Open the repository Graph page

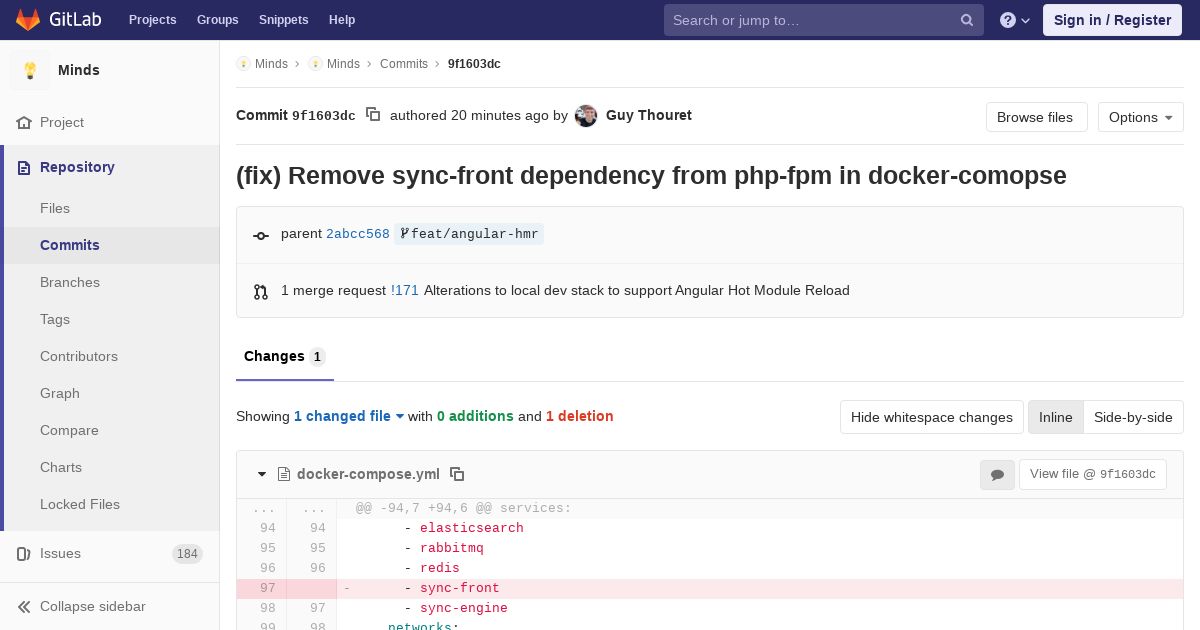coord(60,393)
